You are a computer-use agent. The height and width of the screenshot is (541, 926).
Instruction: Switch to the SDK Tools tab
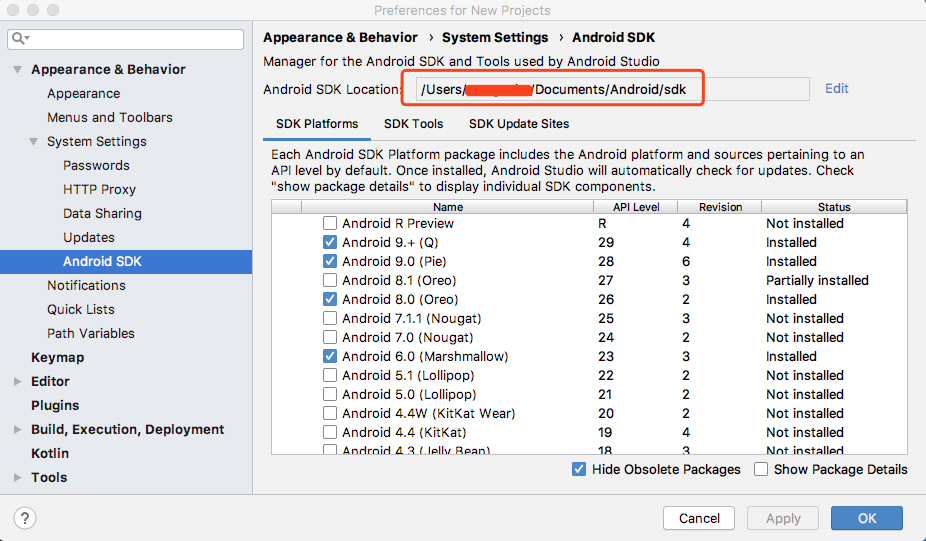[x=413, y=124]
